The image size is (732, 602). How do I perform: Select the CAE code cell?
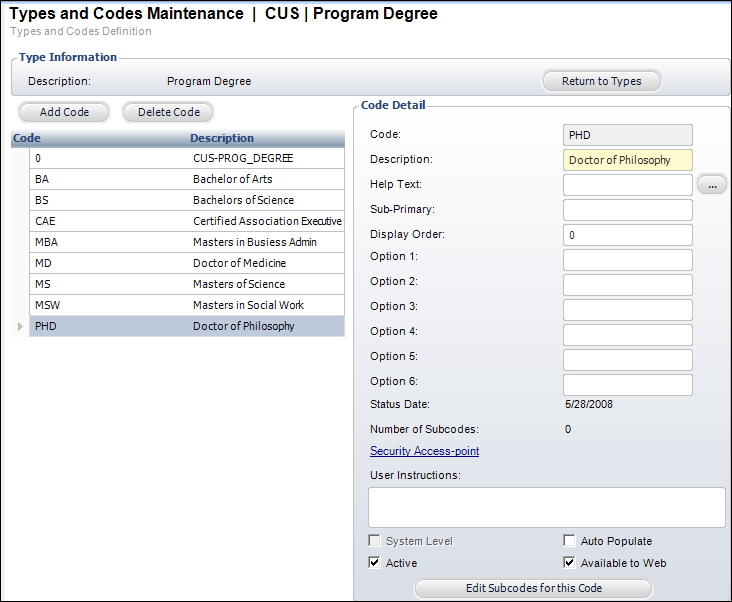(109, 221)
